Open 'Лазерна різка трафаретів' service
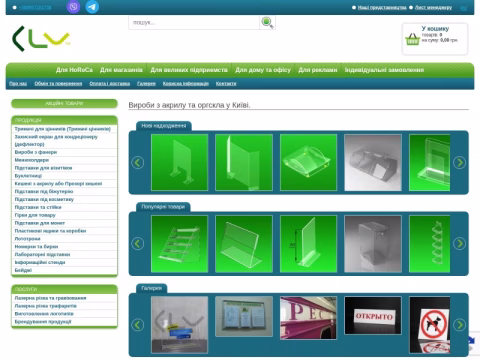The height and width of the screenshot is (360, 480). pos(46,306)
